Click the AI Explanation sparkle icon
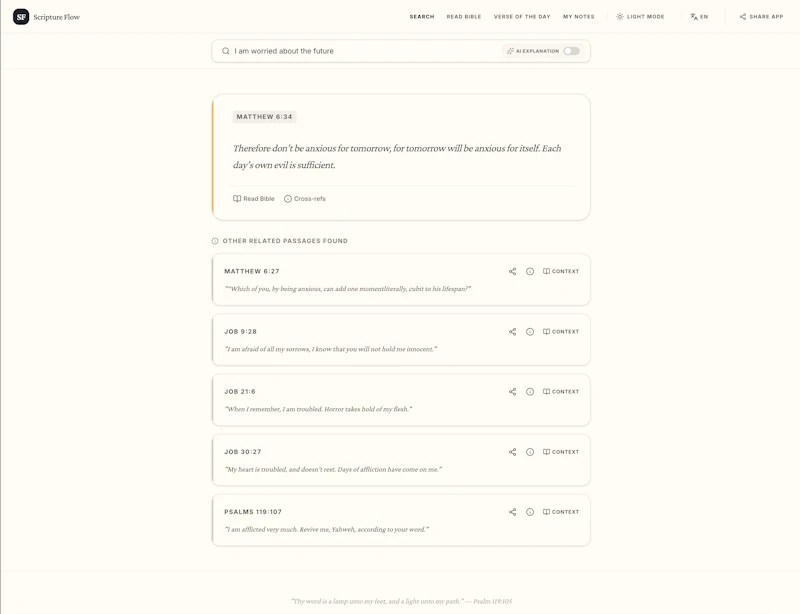The width and height of the screenshot is (800, 614). (x=510, y=51)
